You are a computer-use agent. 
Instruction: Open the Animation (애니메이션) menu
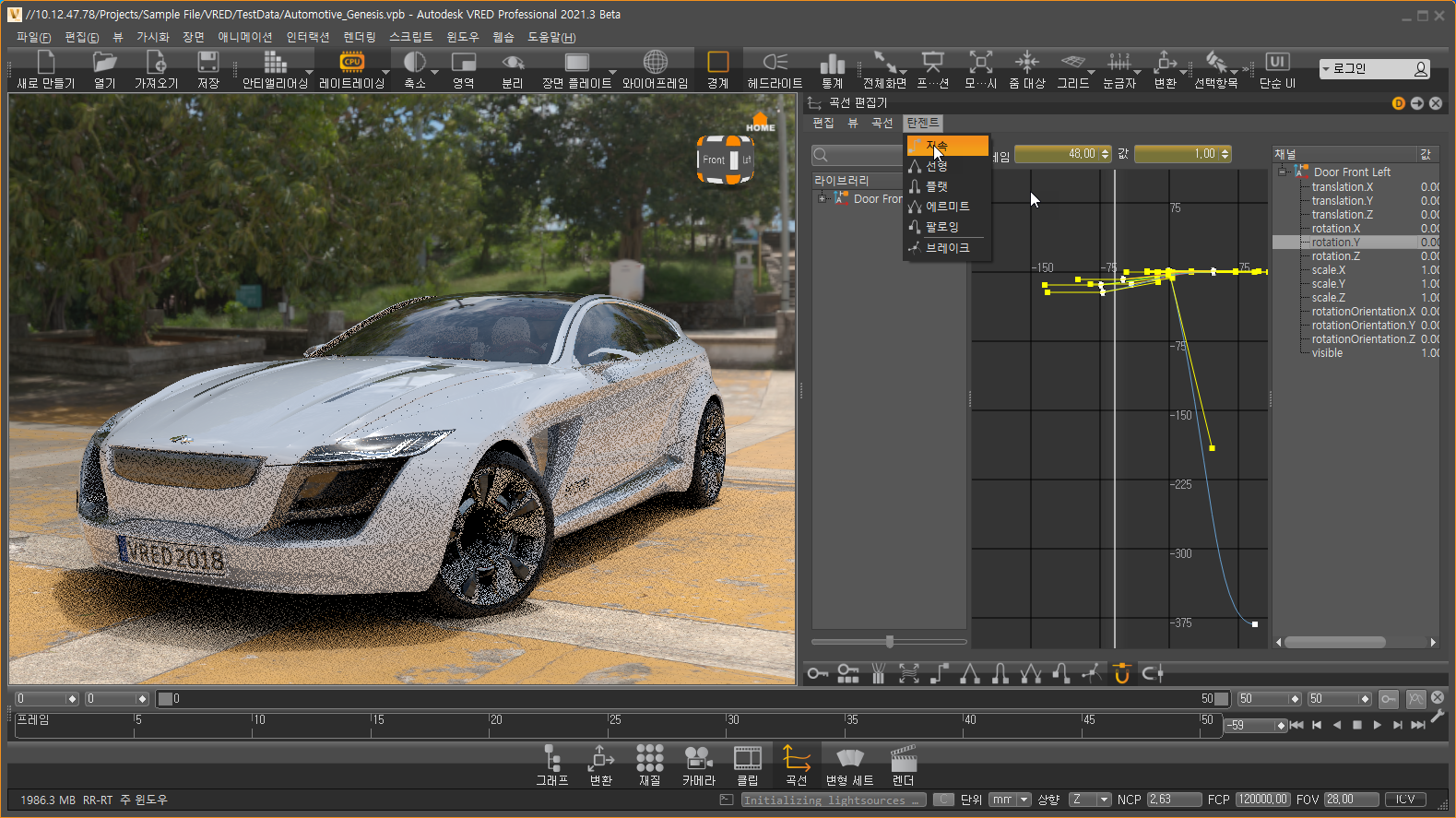click(x=244, y=37)
